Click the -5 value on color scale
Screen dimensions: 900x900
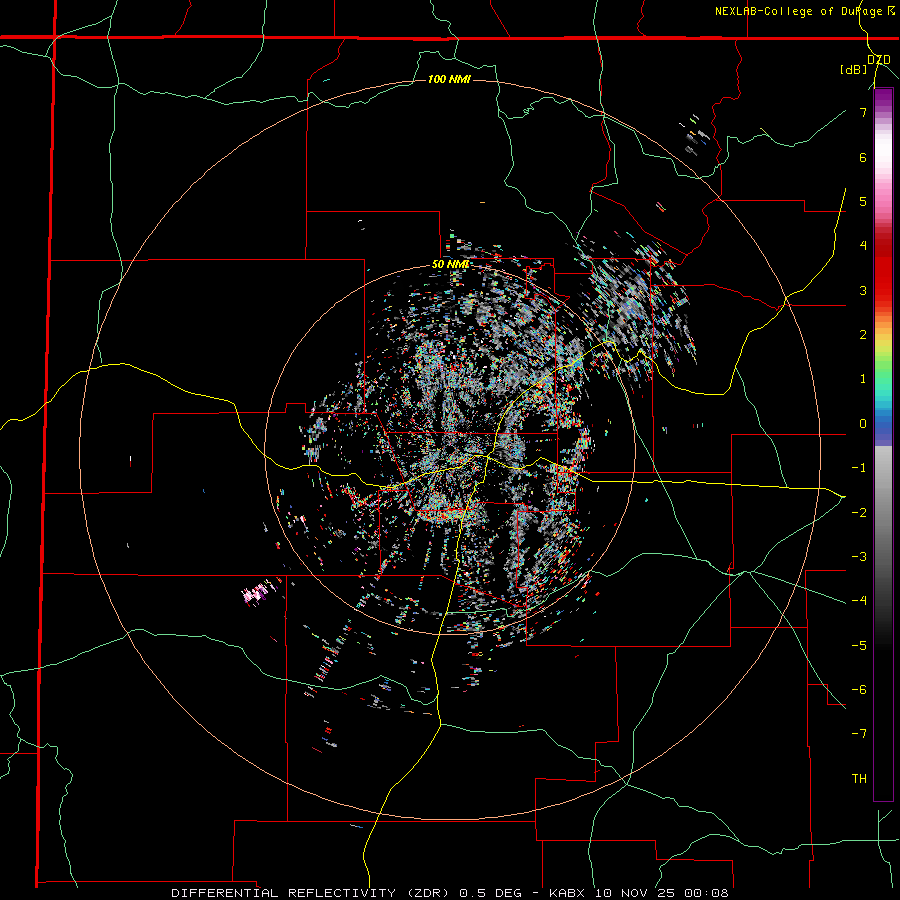pos(859,646)
